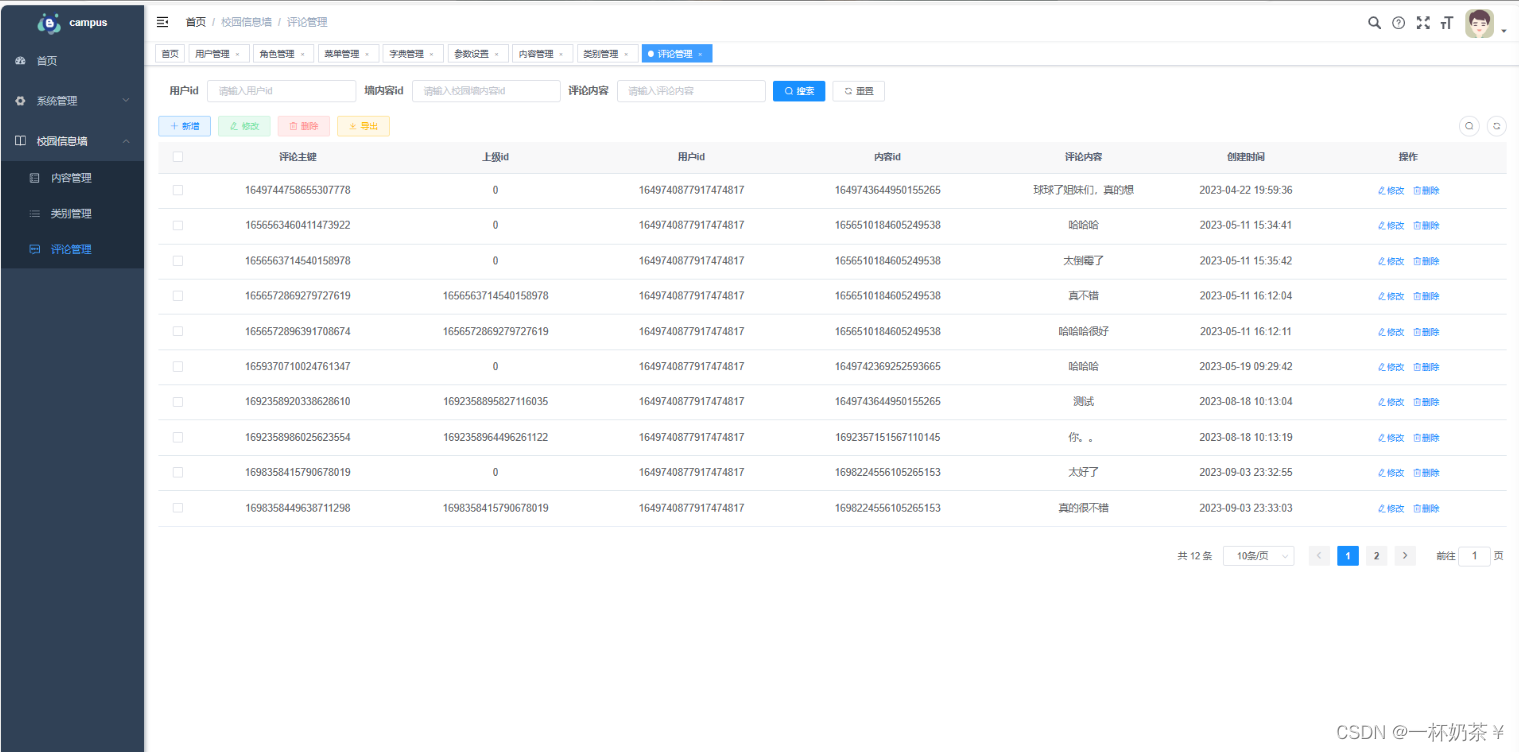Screen dimensions: 1519x752
Task: Go to previous page with left chevron
Action: 1319,556
